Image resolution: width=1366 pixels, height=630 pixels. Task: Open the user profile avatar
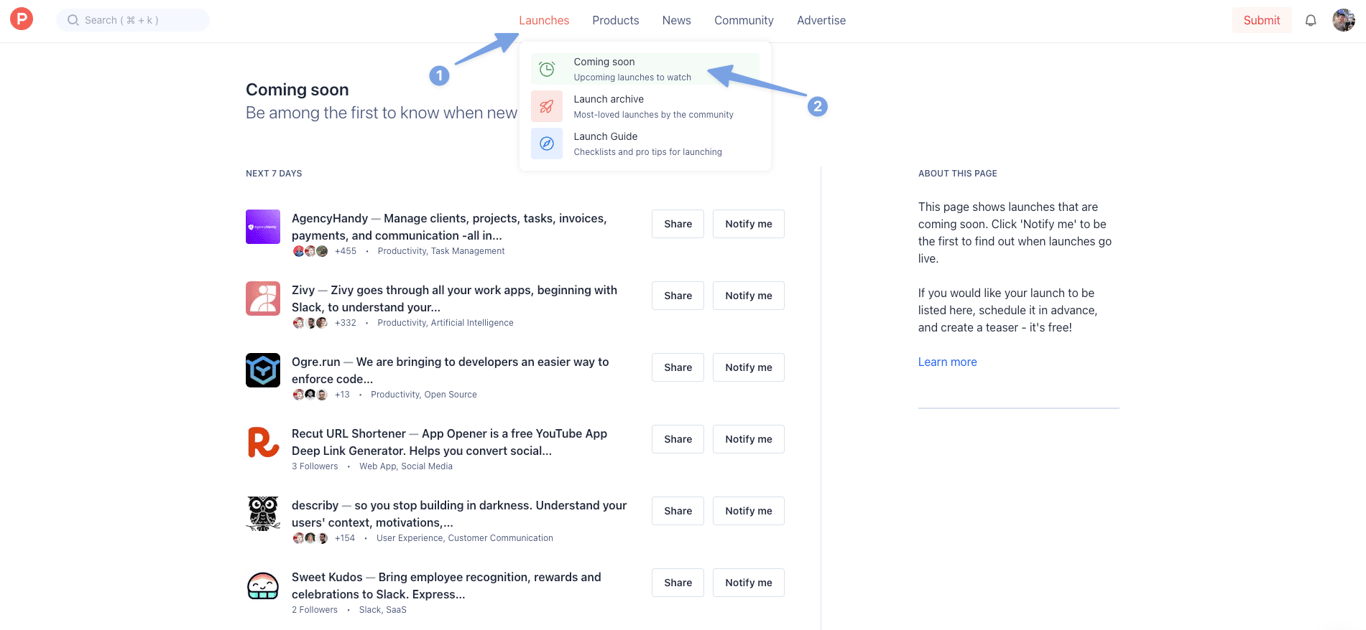1344,20
